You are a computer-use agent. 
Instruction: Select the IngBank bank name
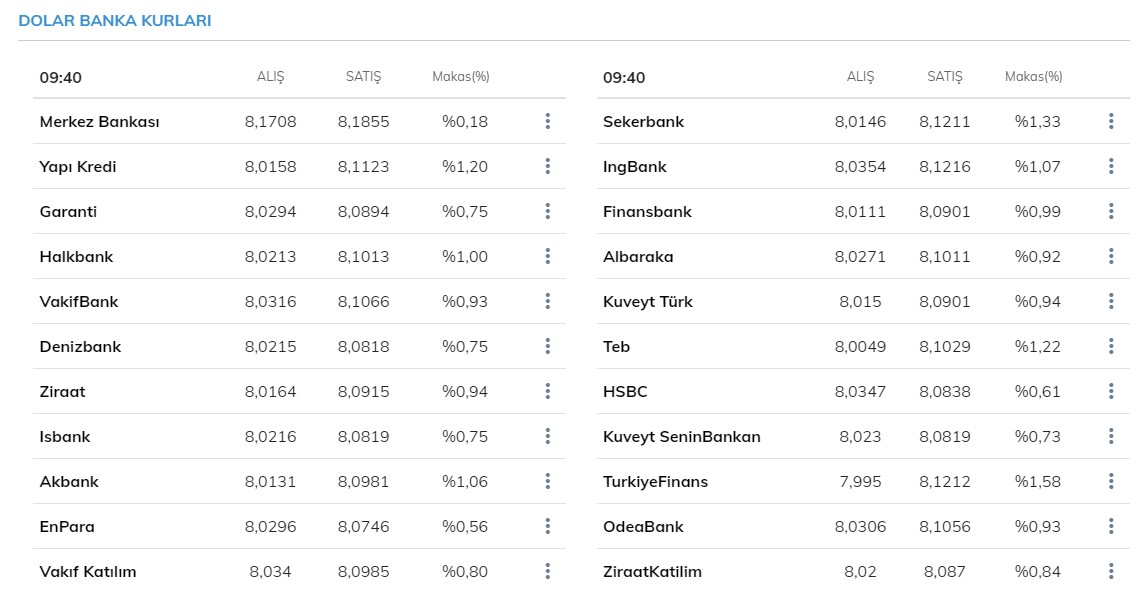pos(634,166)
